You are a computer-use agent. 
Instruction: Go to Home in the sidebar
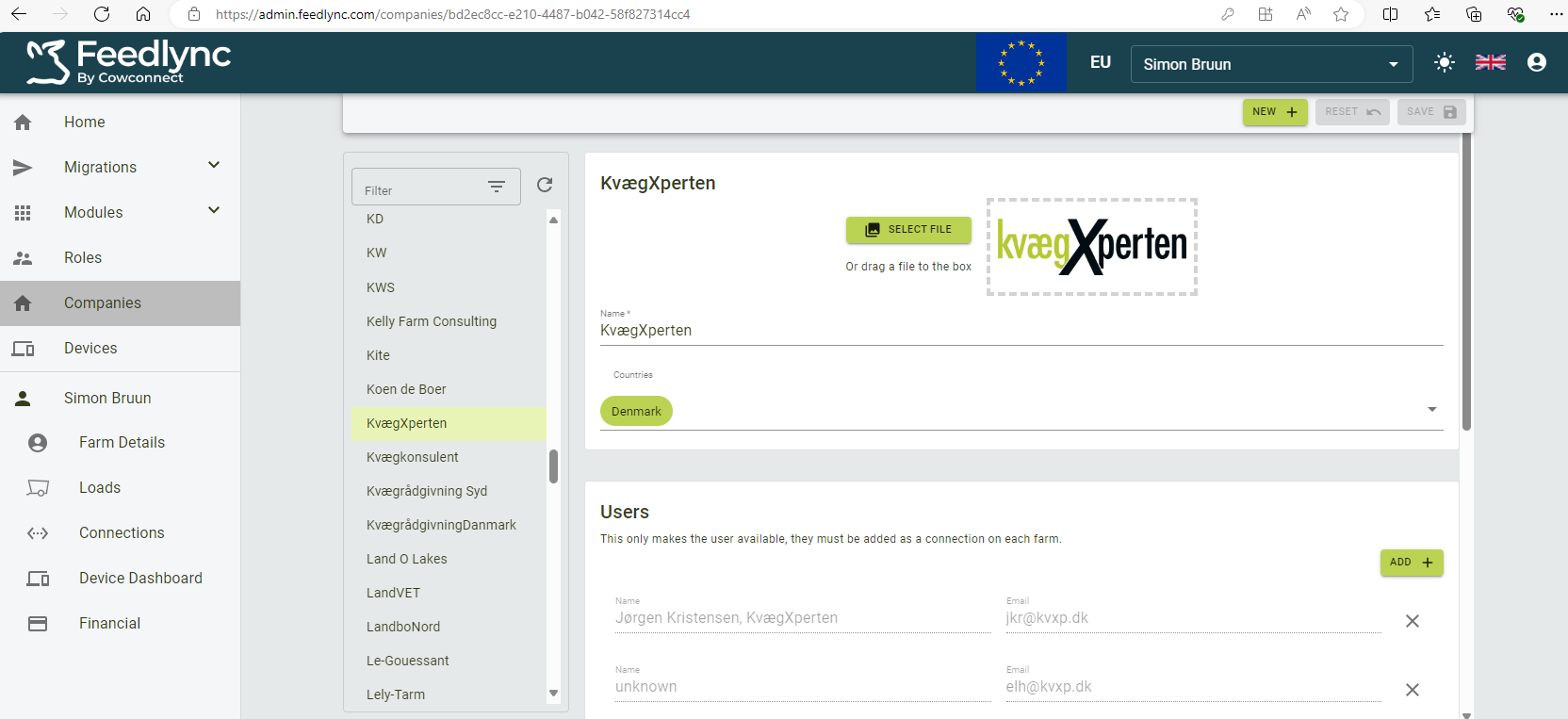click(120, 123)
